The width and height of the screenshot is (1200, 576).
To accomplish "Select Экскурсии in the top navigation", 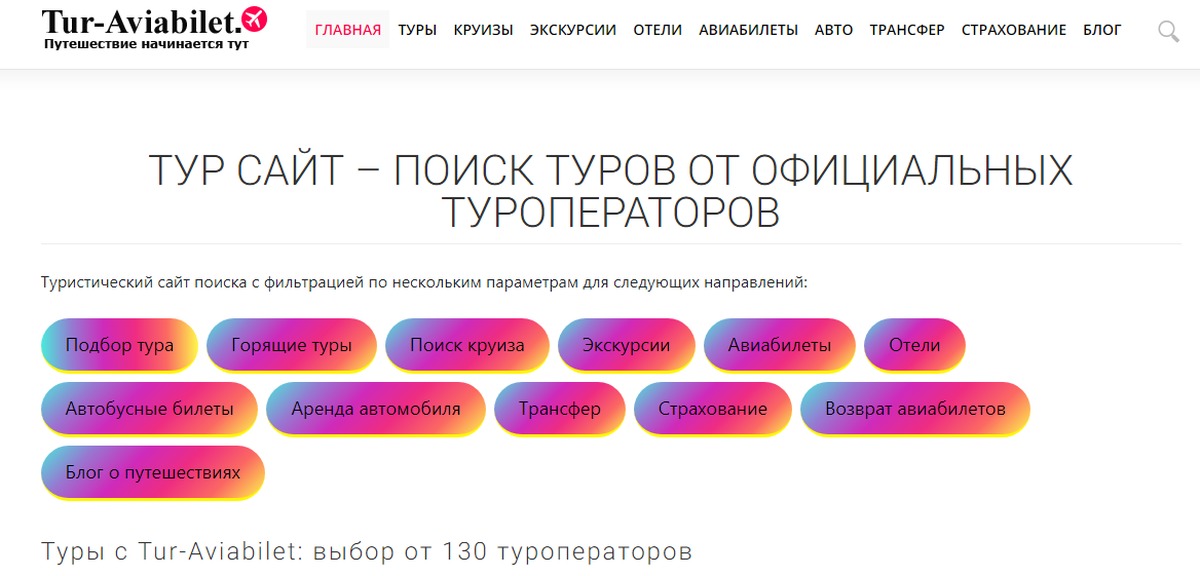I will (x=573, y=30).
